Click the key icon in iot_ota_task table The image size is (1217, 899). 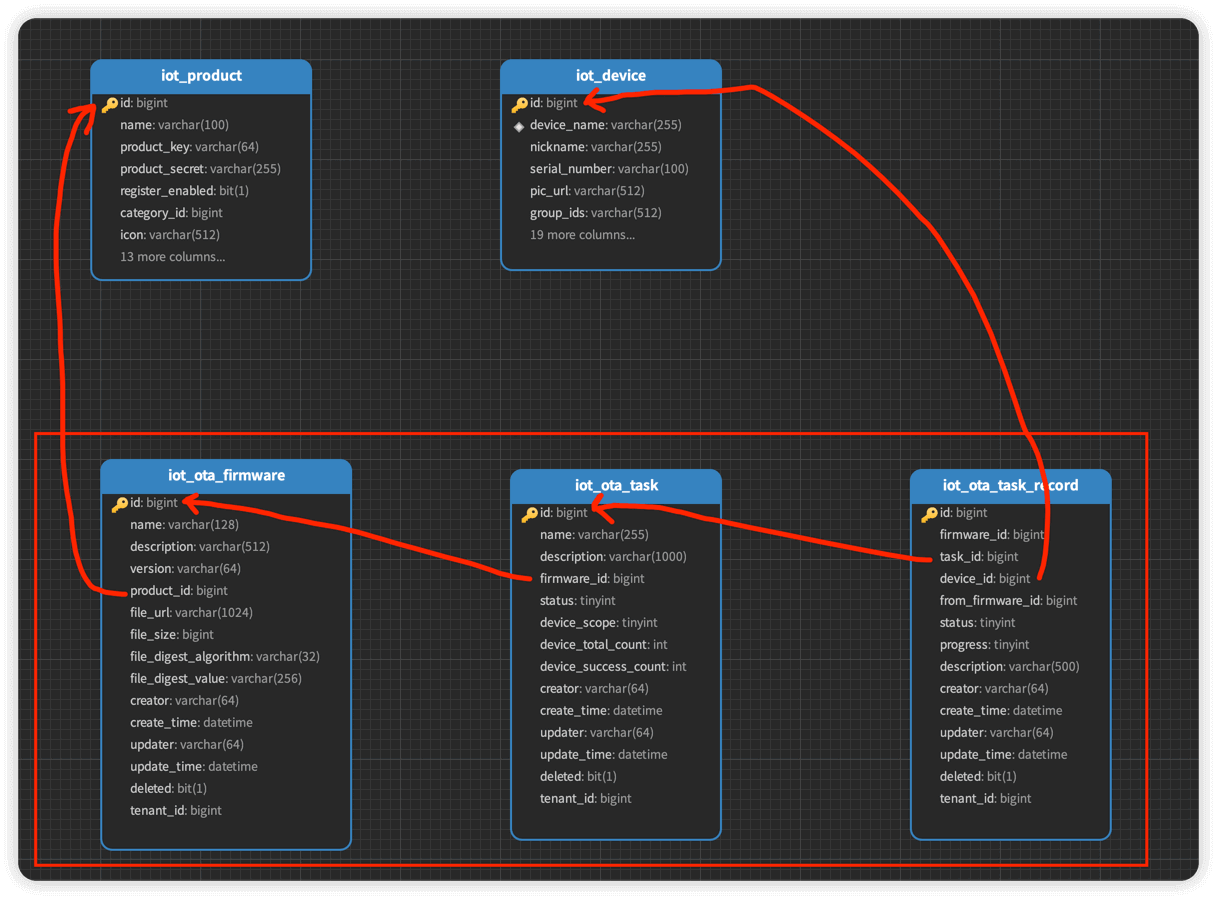click(529, 514)
